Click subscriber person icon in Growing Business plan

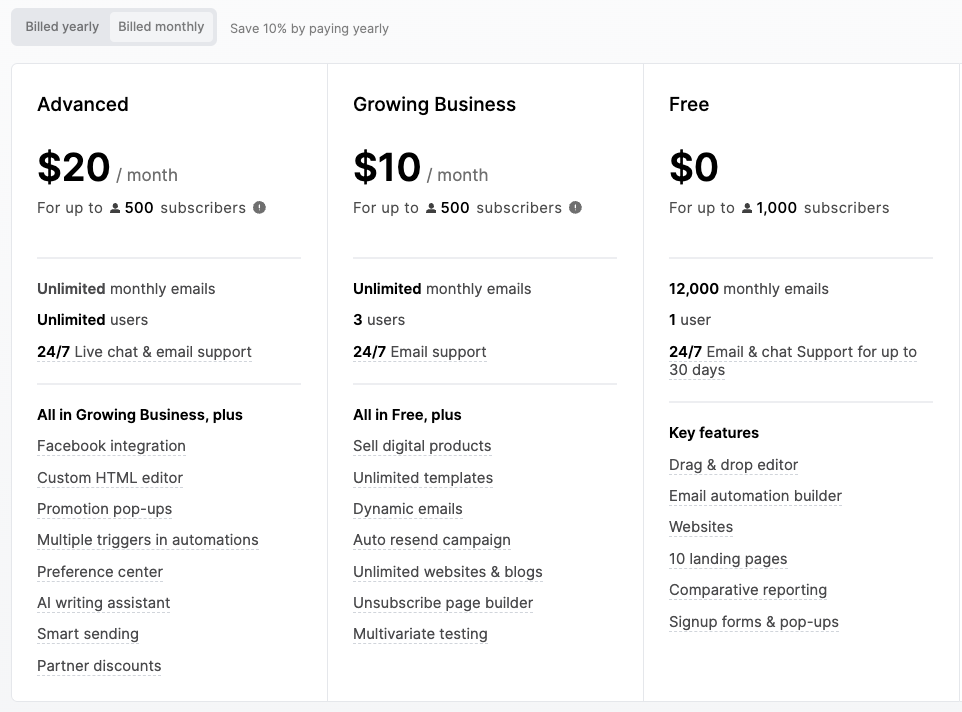[431, 208]
